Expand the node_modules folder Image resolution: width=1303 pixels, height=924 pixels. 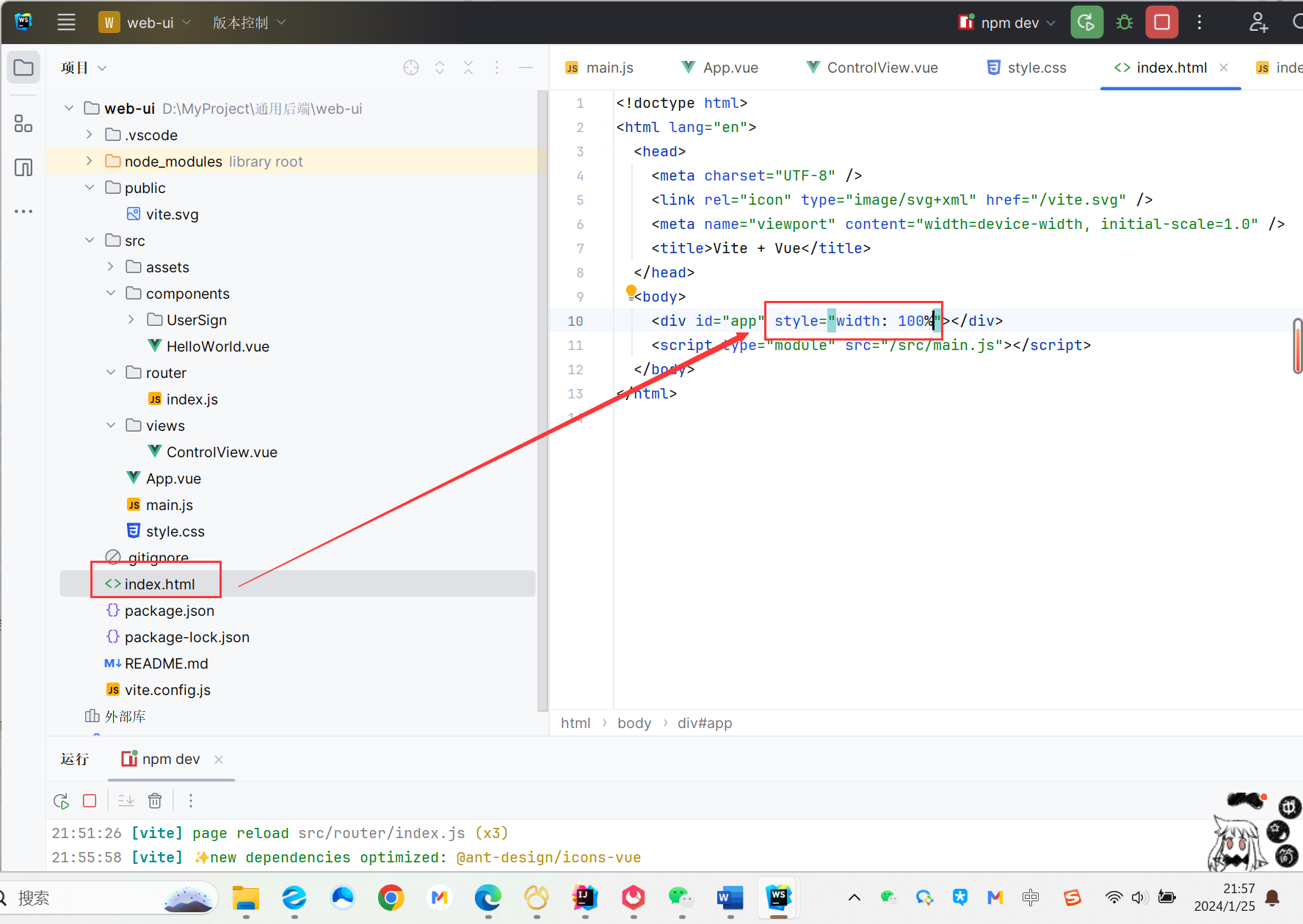[90, 161]
